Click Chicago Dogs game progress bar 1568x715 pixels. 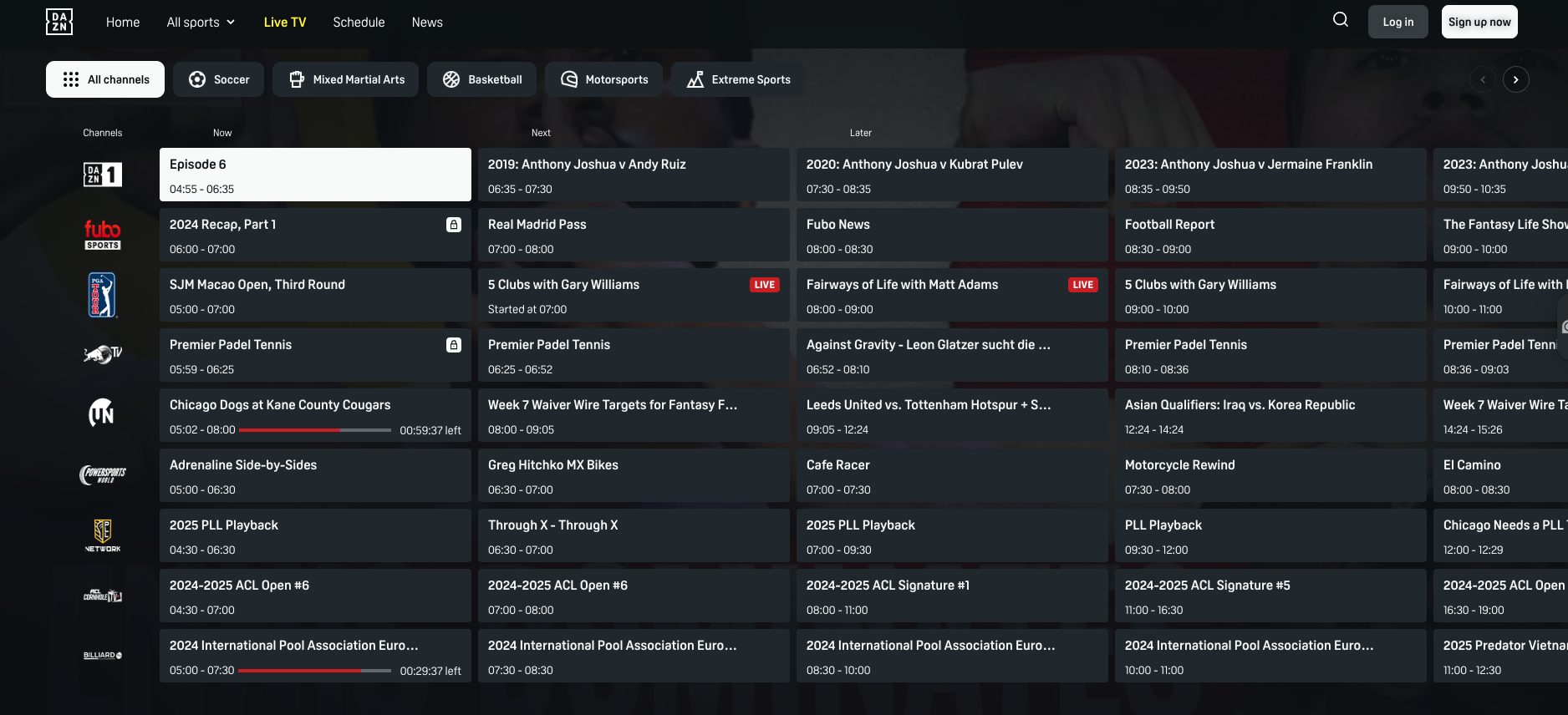(x=315, y=430)
